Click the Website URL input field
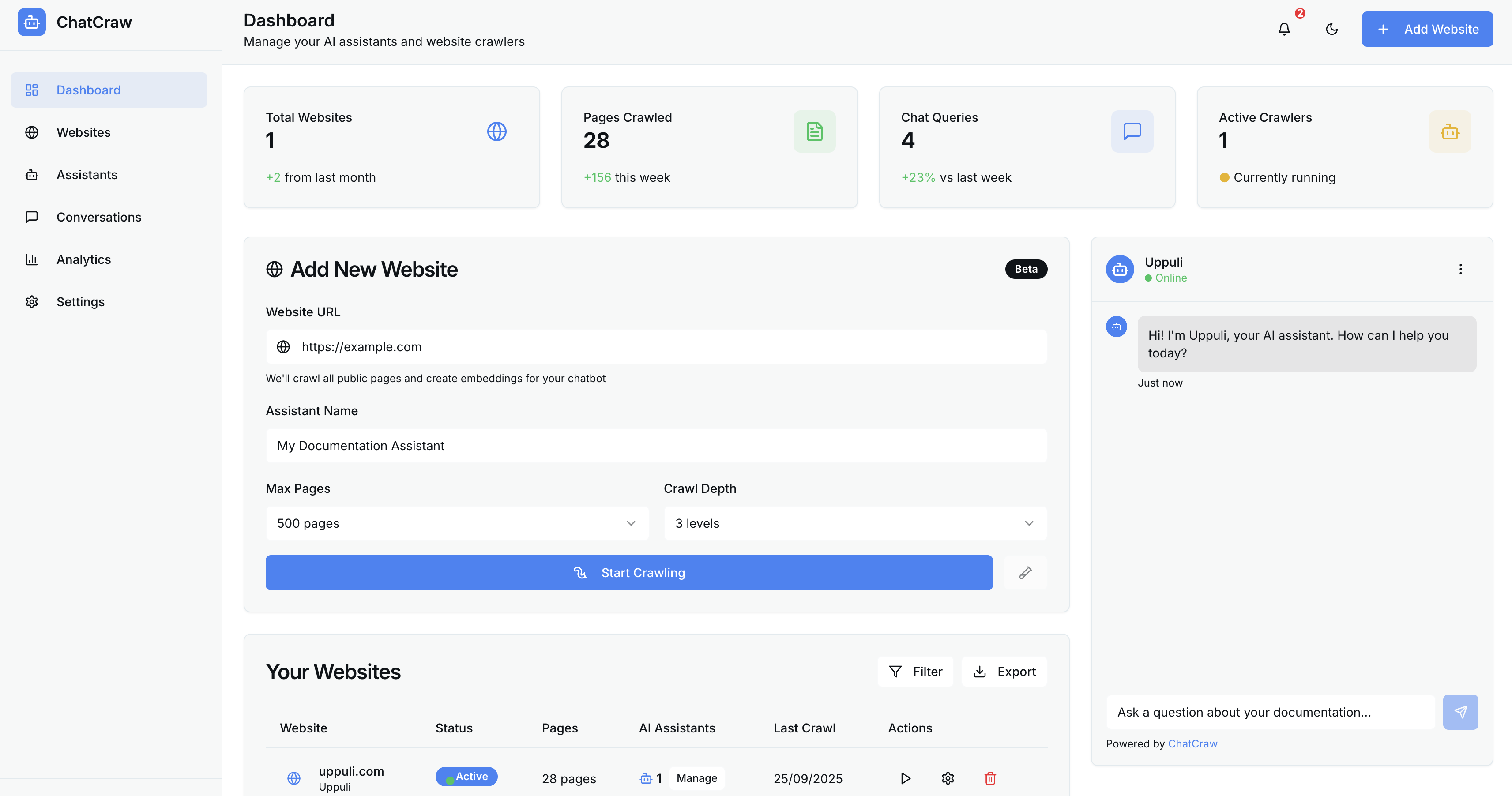The image size is (1512, 796). point(656,347)
